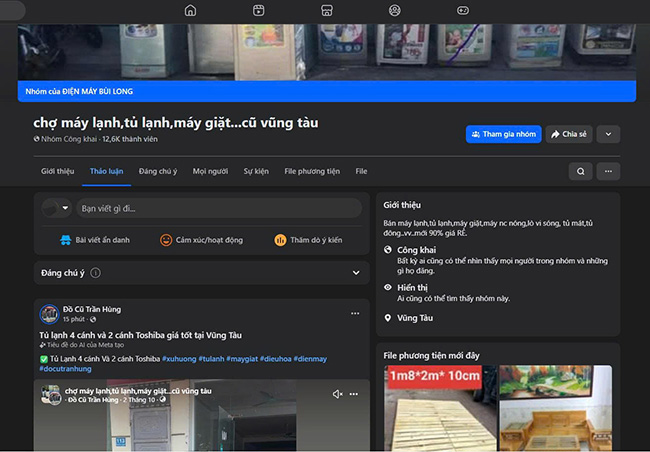This screenshot has height=452, width=650.
Task: Switch to the Sự kiện tab
Action: pos(256,171)
